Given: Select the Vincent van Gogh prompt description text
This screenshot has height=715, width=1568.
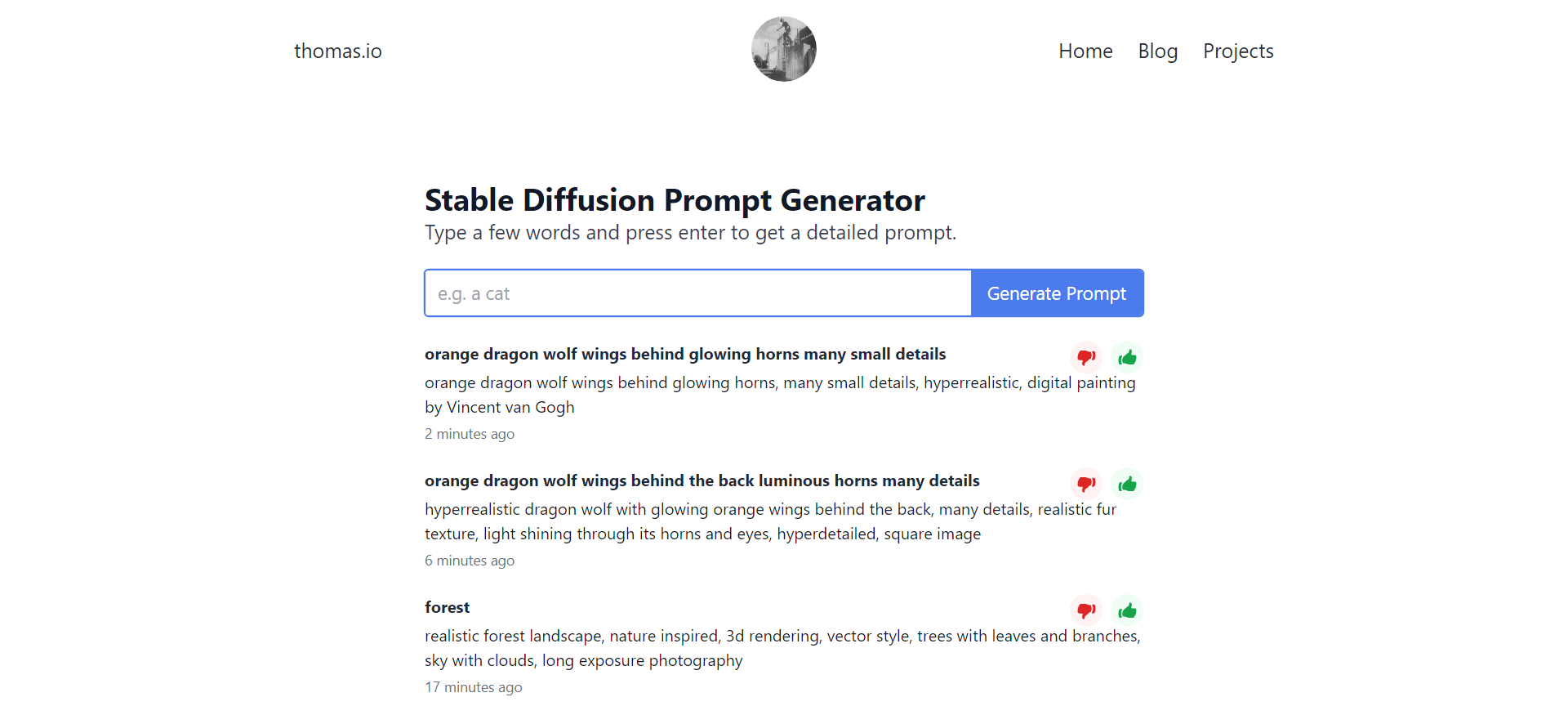Looking at the screenshot, I should 780,394.
